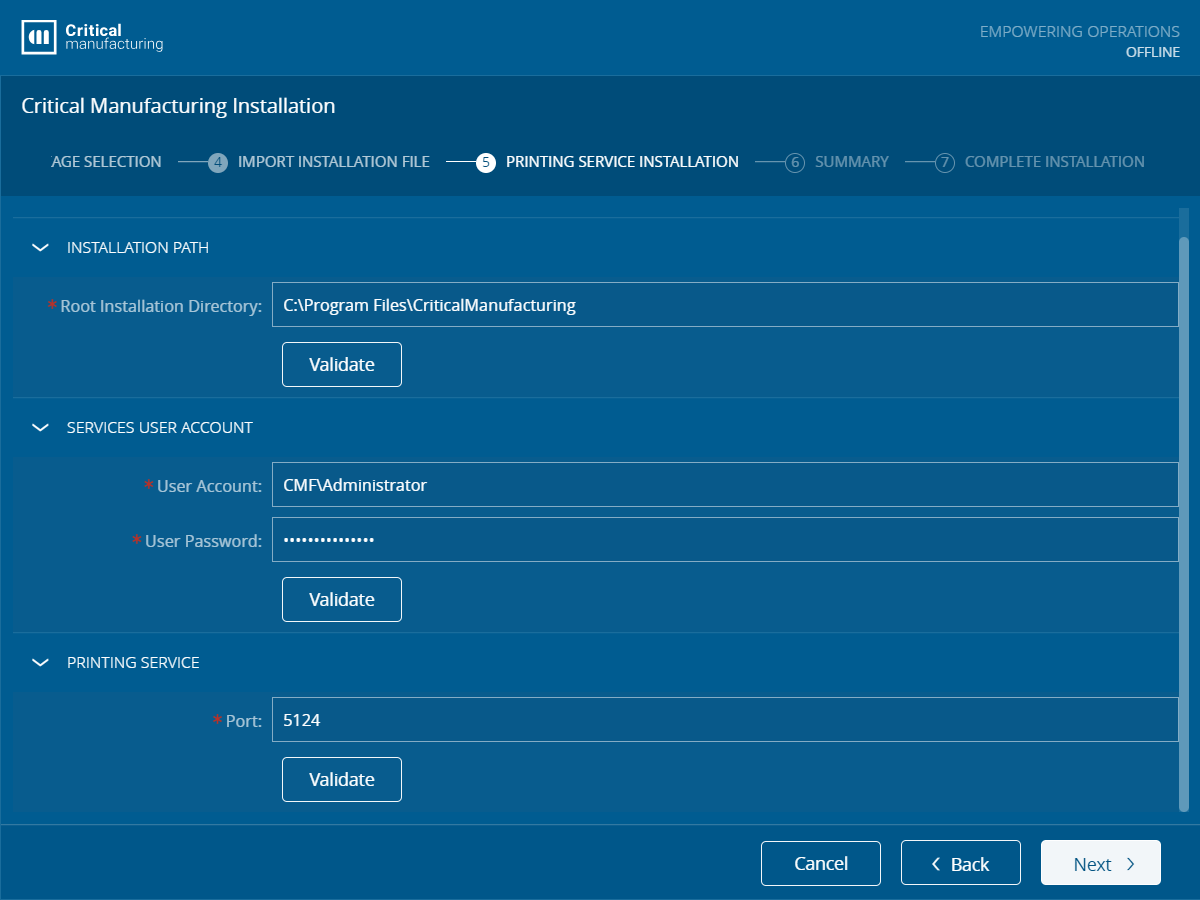The image size is (1200, 900).
Task: Validate the root installation directory
Action: [x=342, y=364]
